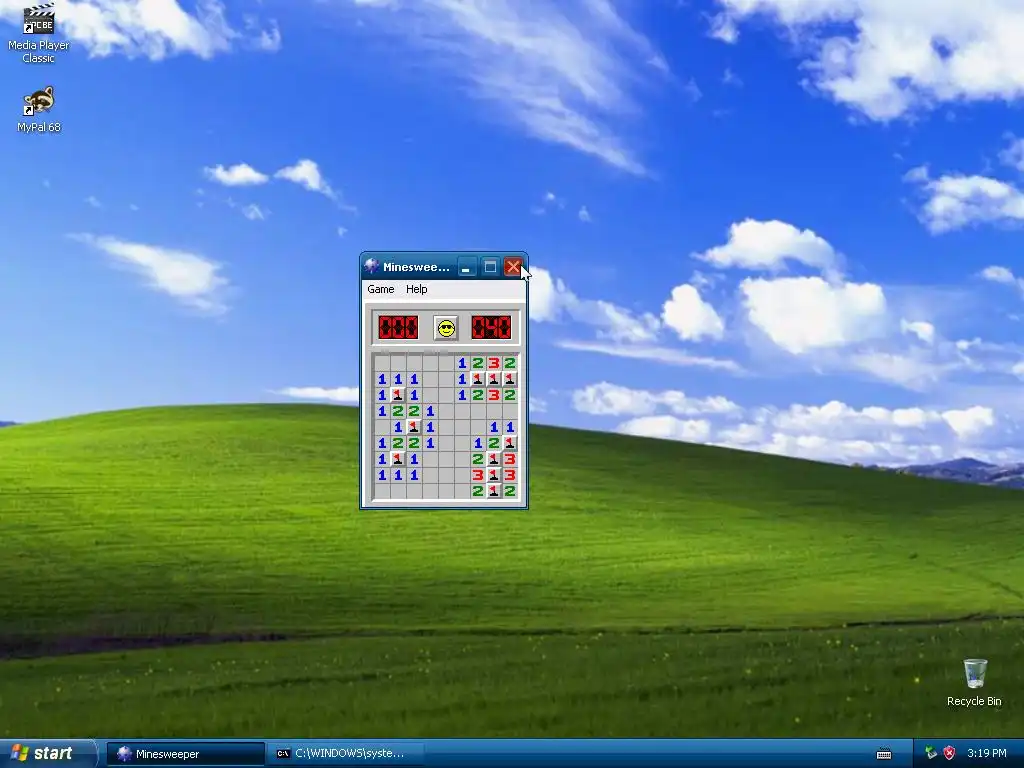Screen dimensions: 1024x768
Task: Click the green 2 at the bottom-right corner
Action: pos(510,491)
